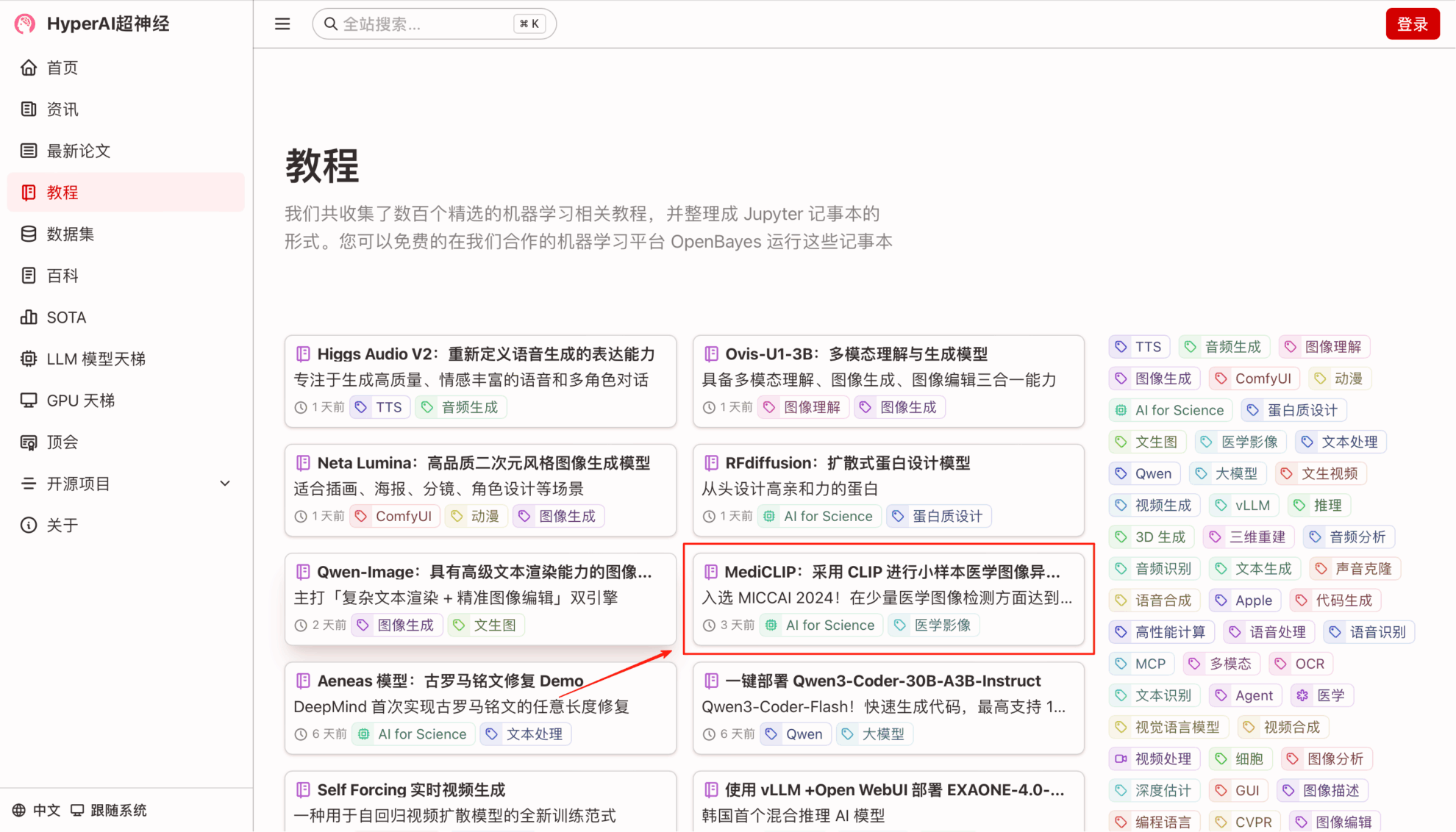Screen dimensions: 1456x832
Task: Select the 百科 sidebar item
Action: (x=63, y=276)
